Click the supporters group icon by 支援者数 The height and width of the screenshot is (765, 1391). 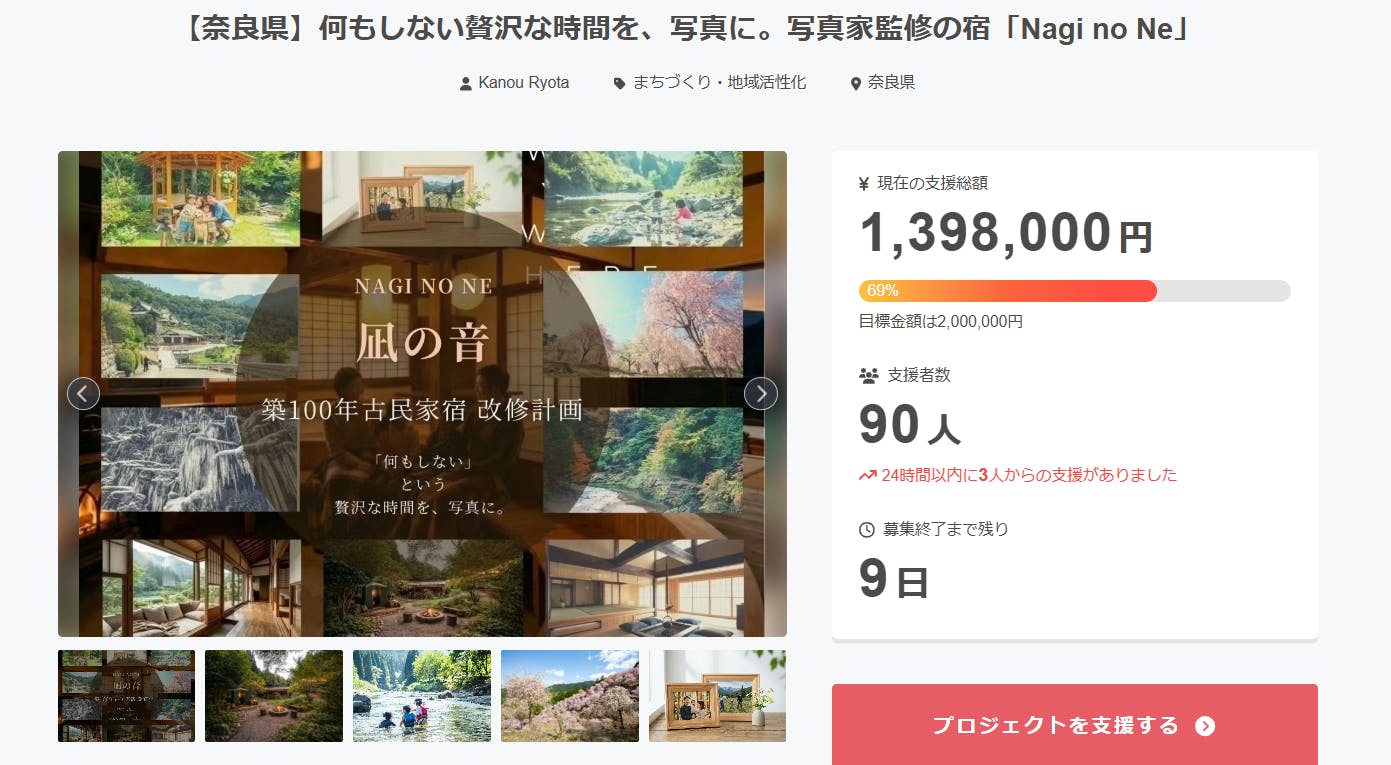[x=868, y=376]
